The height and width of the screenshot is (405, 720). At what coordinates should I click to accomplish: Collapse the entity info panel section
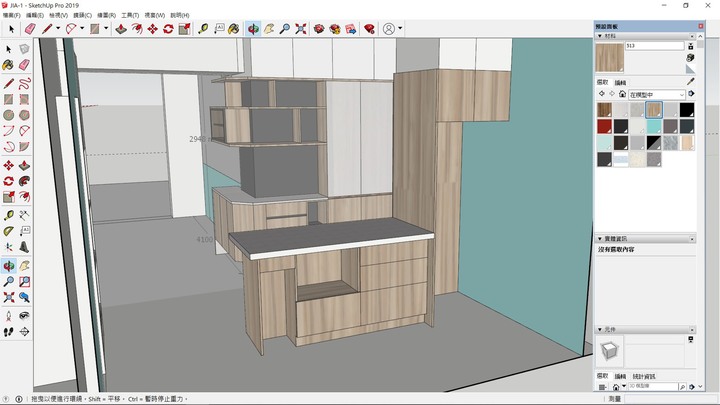click(x=600, y=239)
